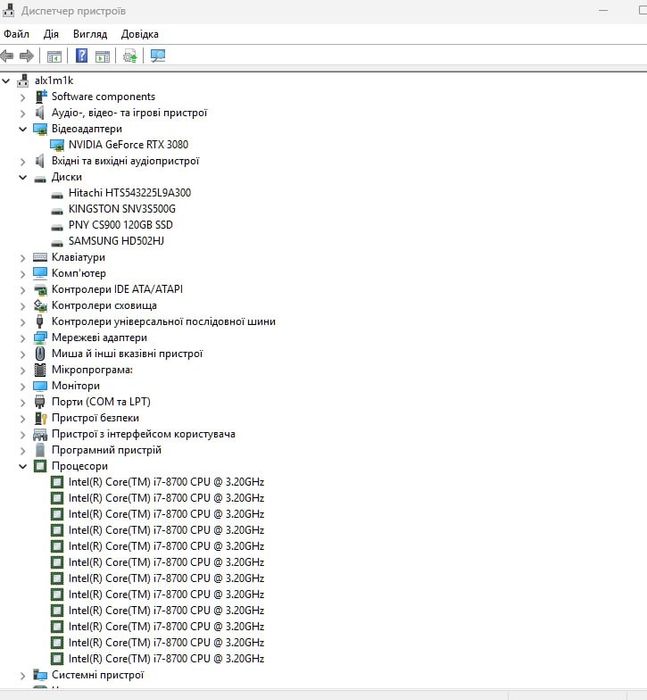This screenshot has width=647, height=700.
Task: Select the Монітори category label
Action: (76, 386)
